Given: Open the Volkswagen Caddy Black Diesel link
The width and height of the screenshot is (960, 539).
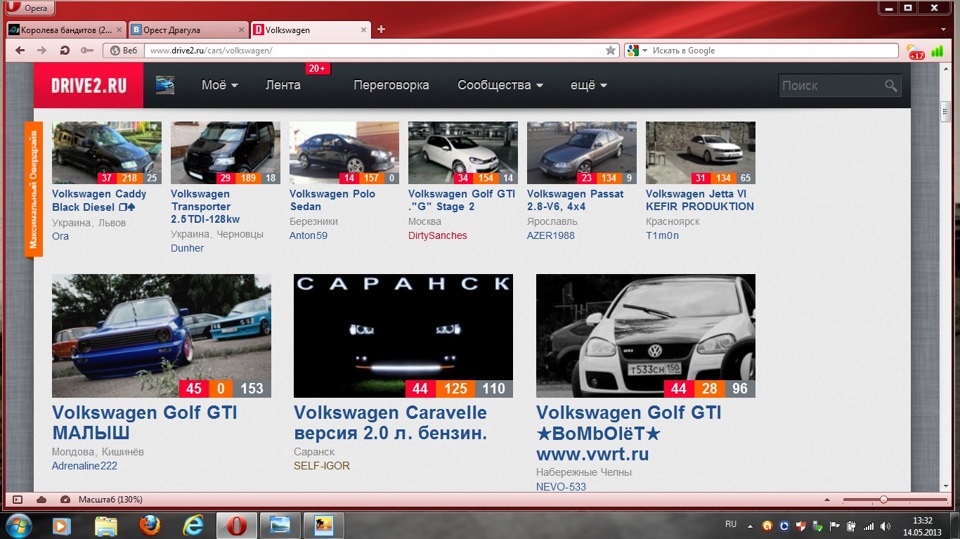Looking at the screenshot, I should pyautogui.click(x=99, y=200).
